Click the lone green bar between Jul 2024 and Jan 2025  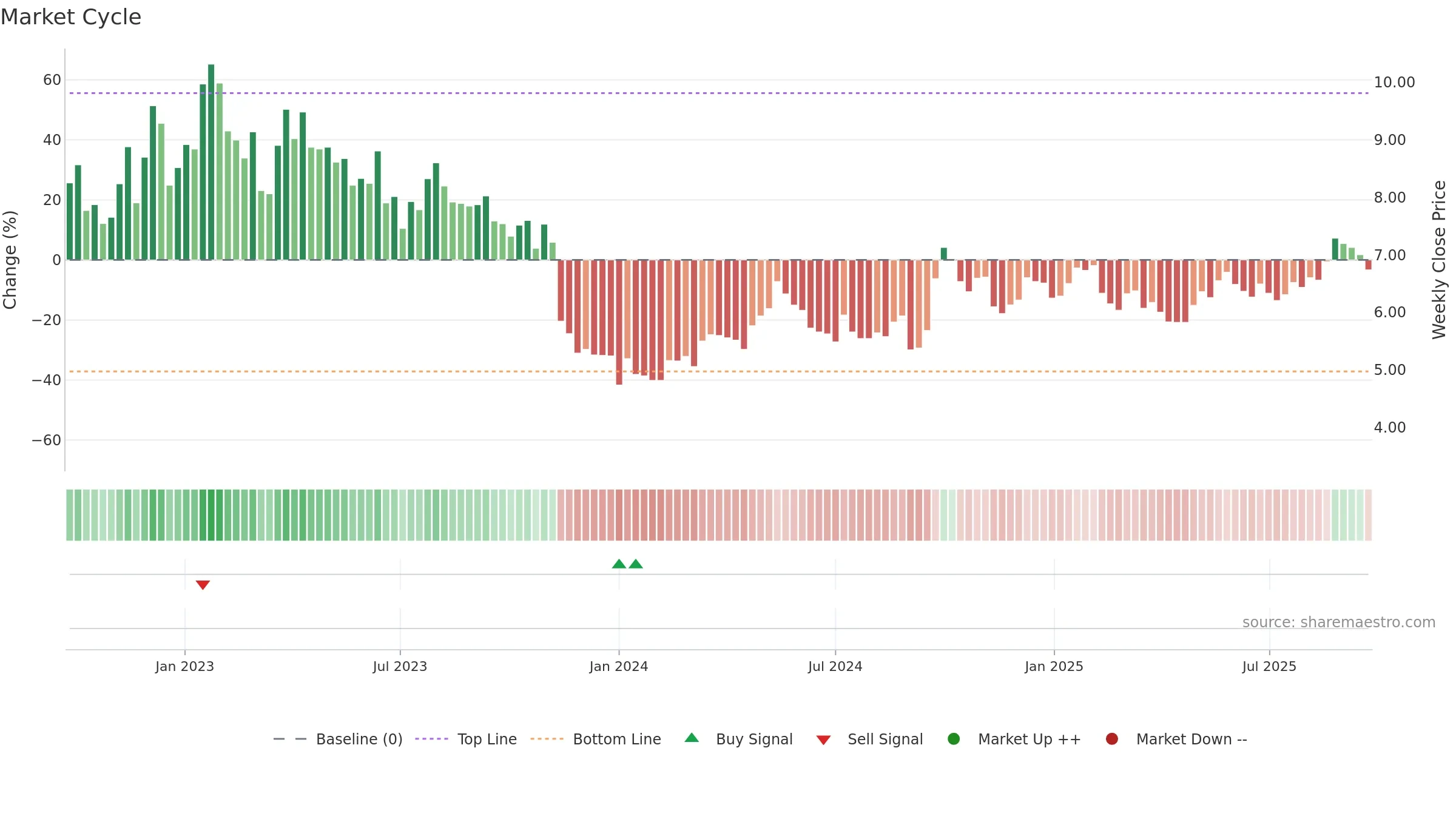944,254
